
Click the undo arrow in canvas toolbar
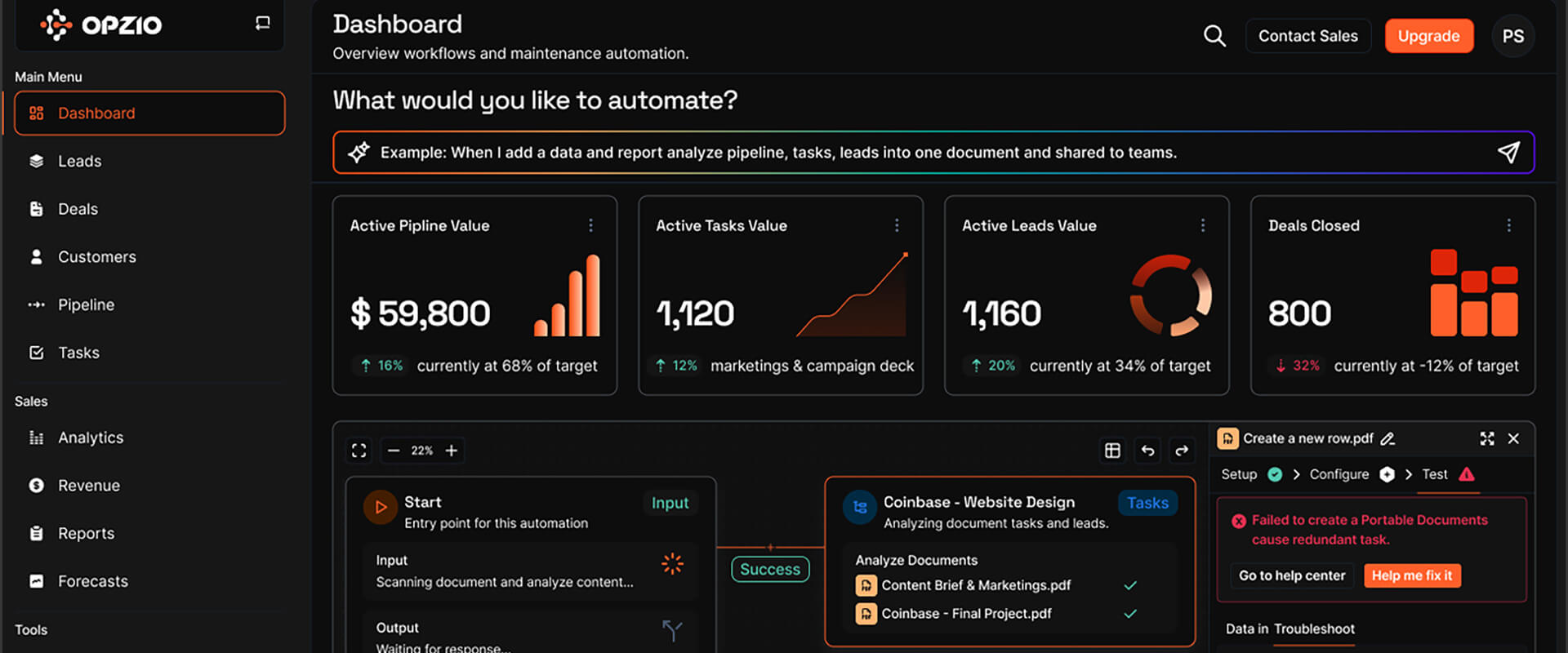pyautogui.click(x=1147, y=451)
